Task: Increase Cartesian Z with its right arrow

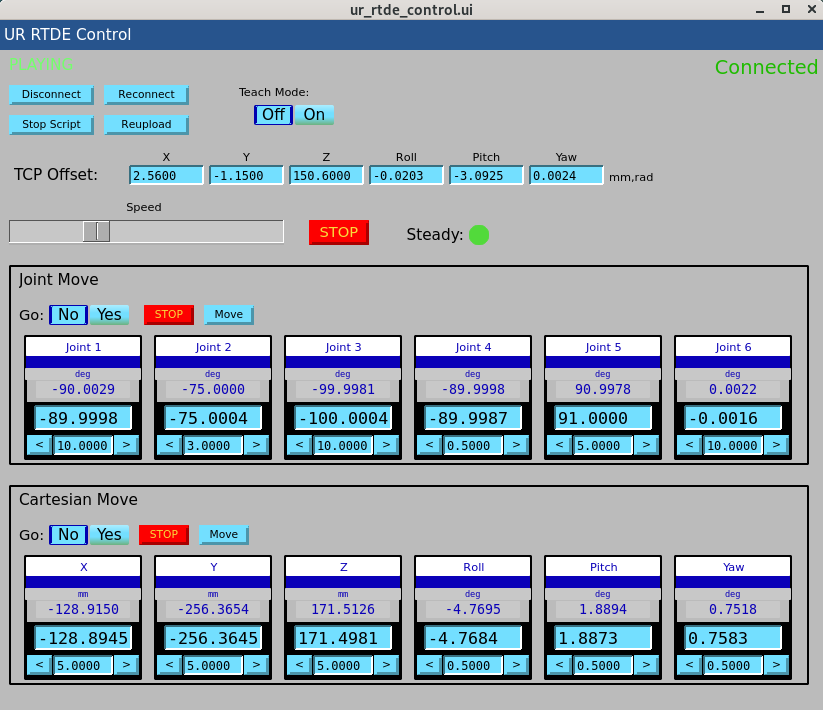Action: point(386,665)
